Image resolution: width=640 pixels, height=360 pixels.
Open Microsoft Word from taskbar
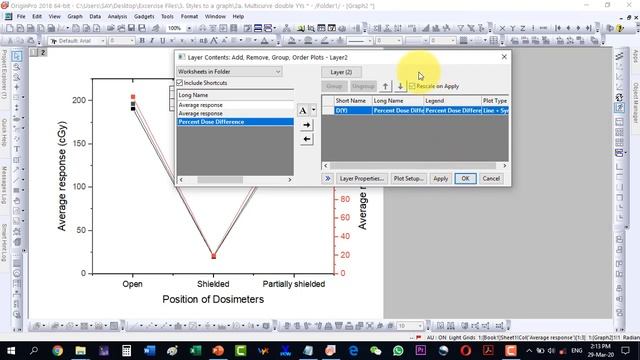(x=149, y=351)
